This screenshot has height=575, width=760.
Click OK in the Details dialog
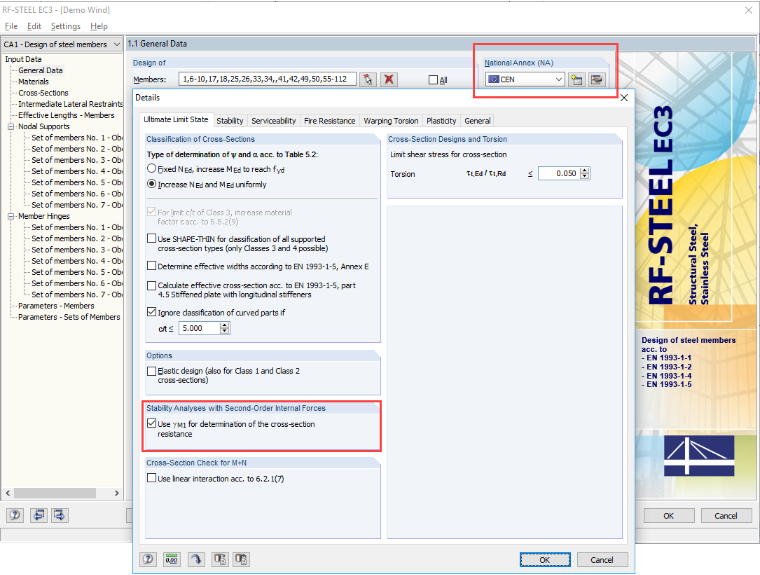click(x=545, y=559)
